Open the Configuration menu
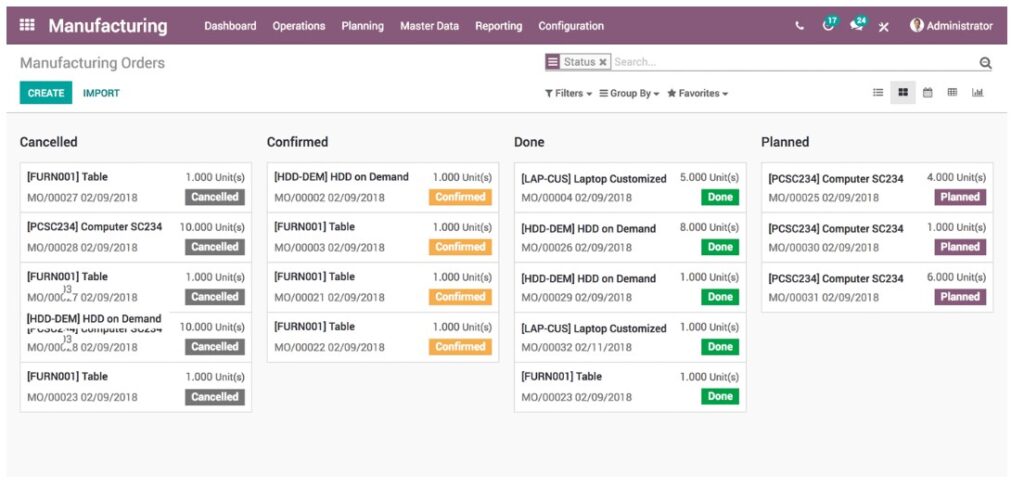 (x=571, y=26)
